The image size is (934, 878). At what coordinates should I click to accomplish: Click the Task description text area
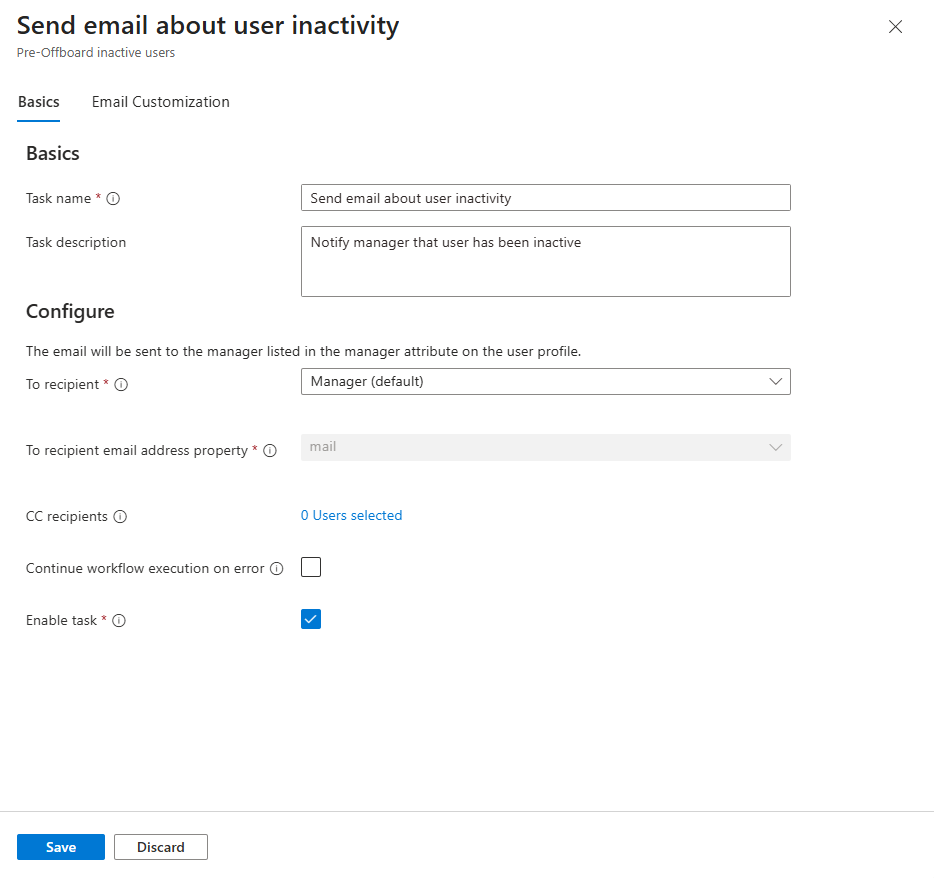tap(545, 260)
